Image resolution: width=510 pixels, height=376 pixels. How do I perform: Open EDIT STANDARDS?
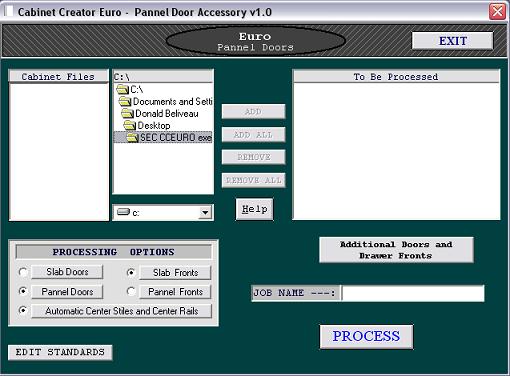point(60,352)
